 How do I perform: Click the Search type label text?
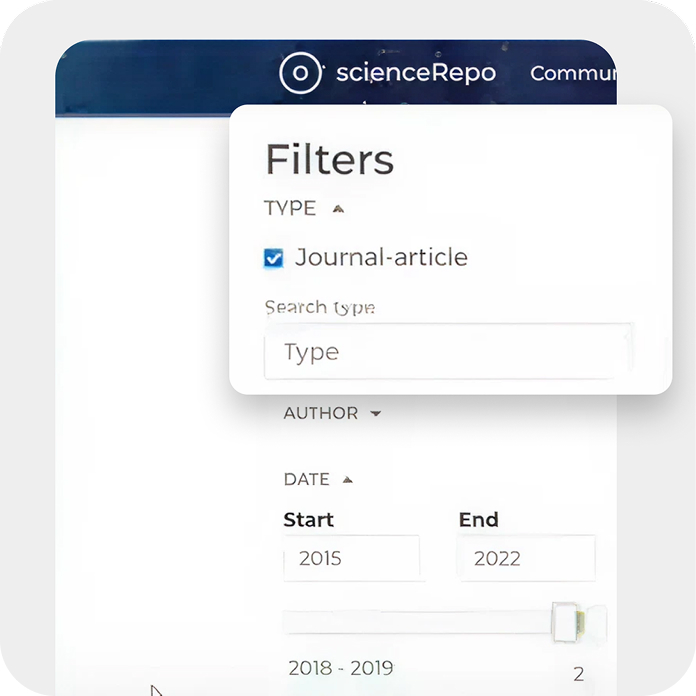pyautogui.click(x=319, y=307)
